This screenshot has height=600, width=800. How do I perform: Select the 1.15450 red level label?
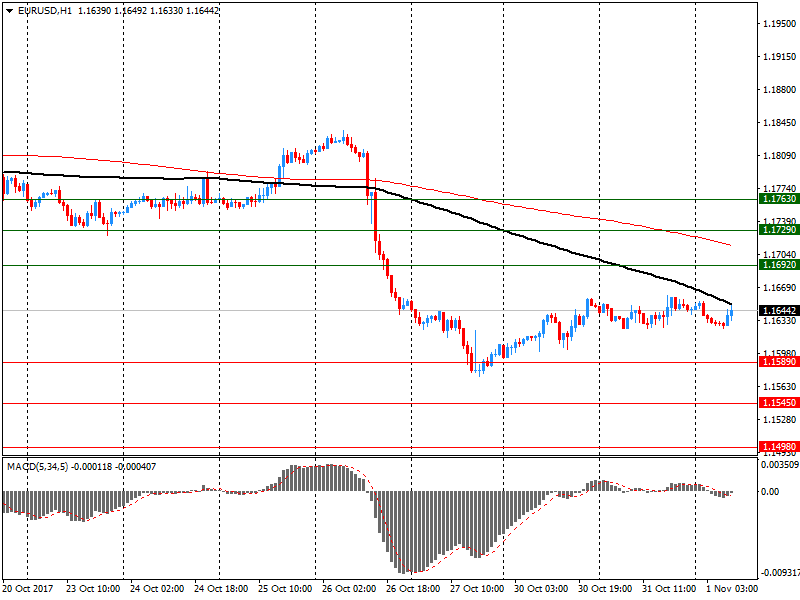click(x=779, y=403)
